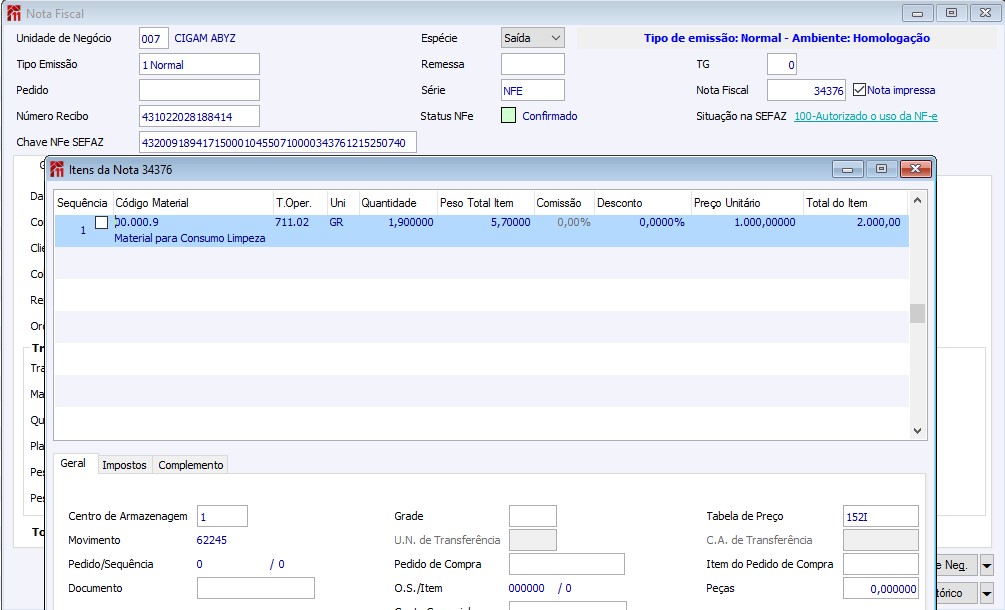Click the Unidade de Negócio field 007

click(x=154, y=38)
